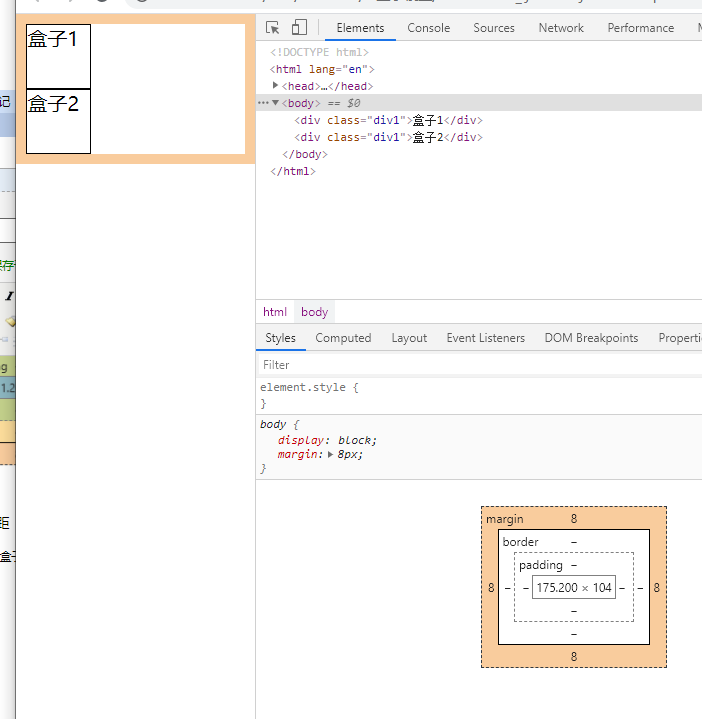702x719 pixels.
Task: Open the Network tab
Action: pos(561,28)
